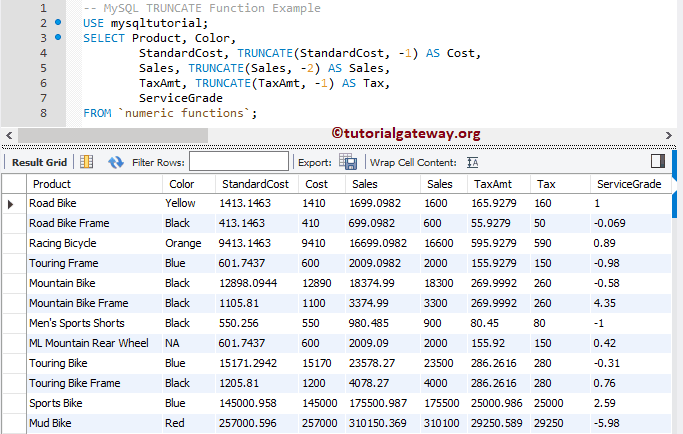Click line number 5 in gutter

pos(43,68)
